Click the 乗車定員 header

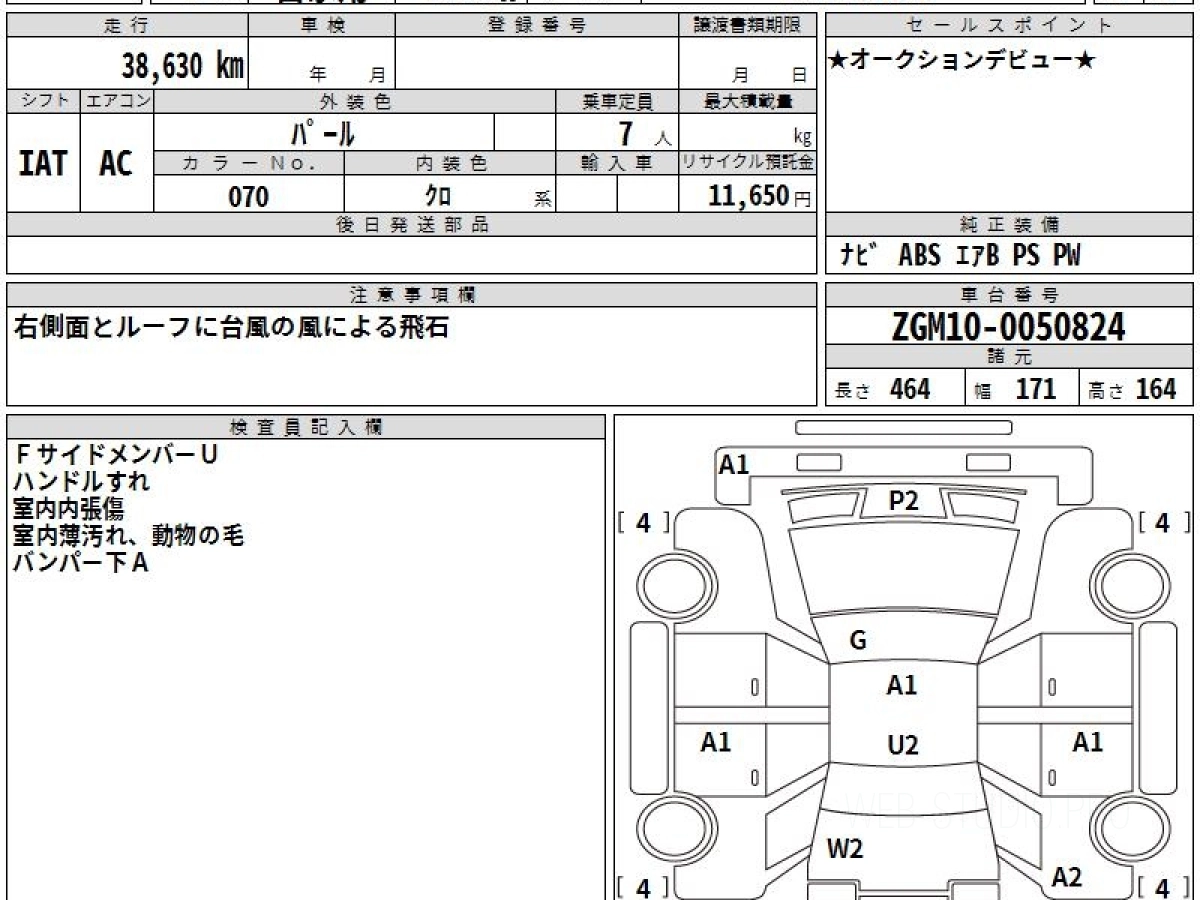pyautogui.click(x=617, y=101)
